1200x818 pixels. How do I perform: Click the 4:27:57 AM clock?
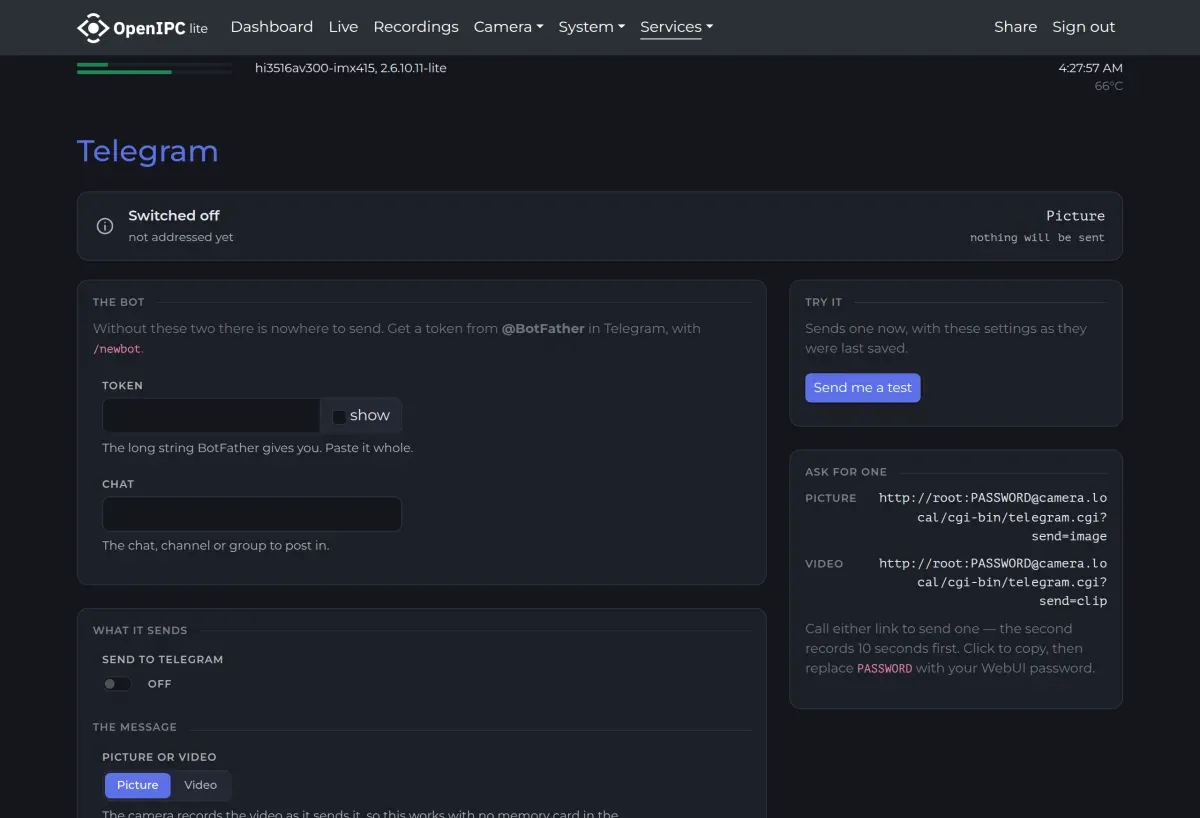[x=1090, y=68]
